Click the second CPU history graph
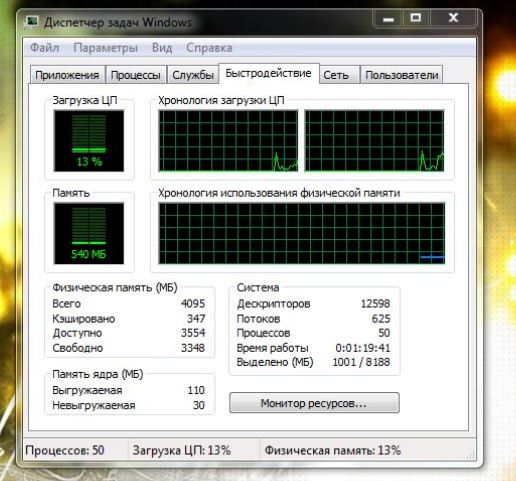 pyautogui.click(x=374, y=141)
